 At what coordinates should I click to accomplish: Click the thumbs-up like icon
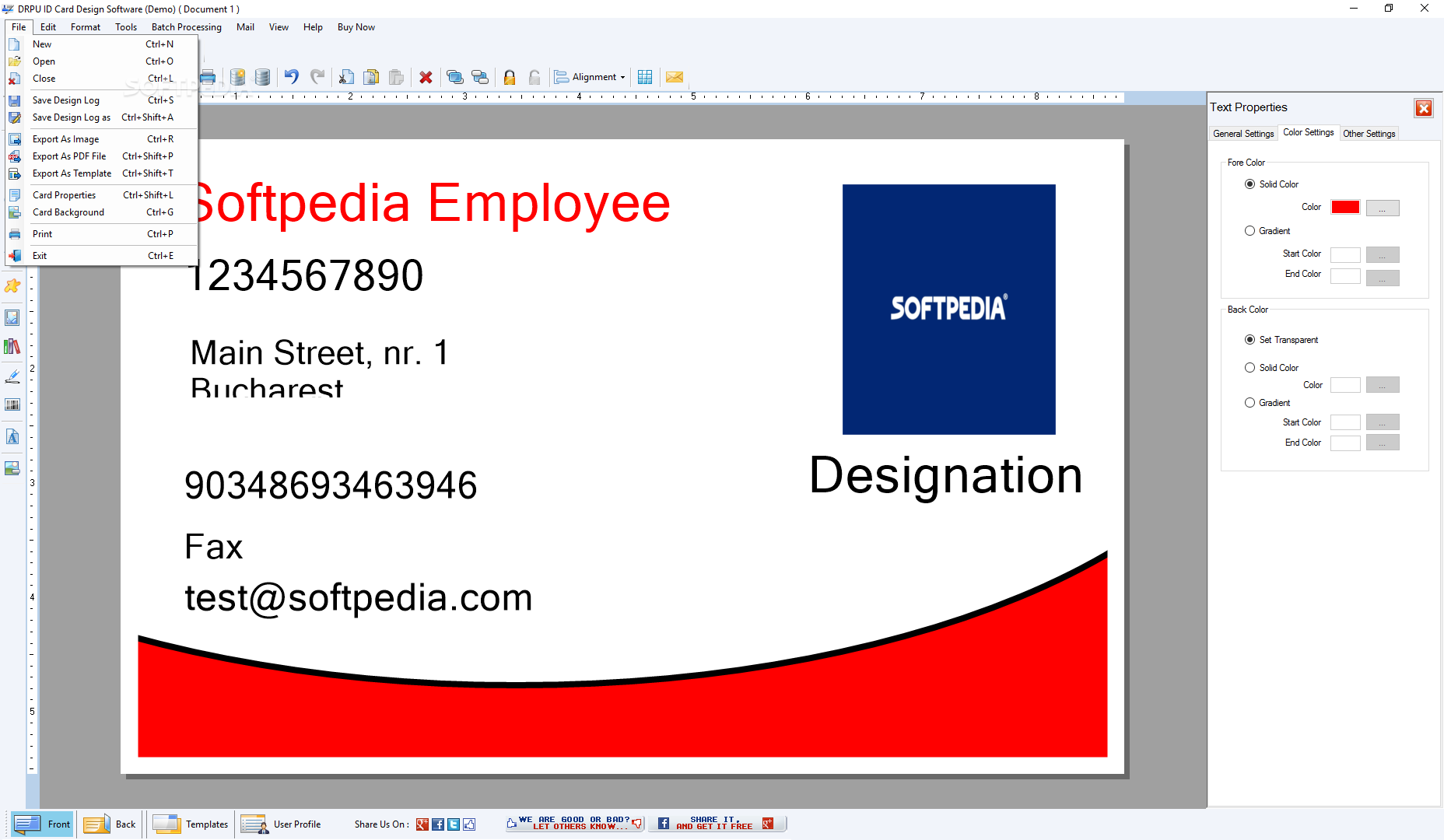click(469, 824)
